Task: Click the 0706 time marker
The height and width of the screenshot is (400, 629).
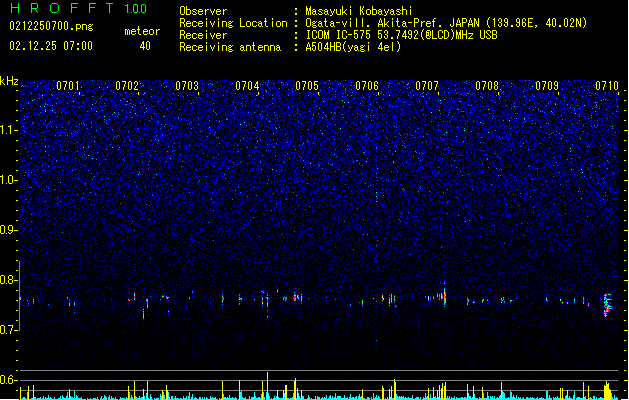Action: click(x=367, y=86)
